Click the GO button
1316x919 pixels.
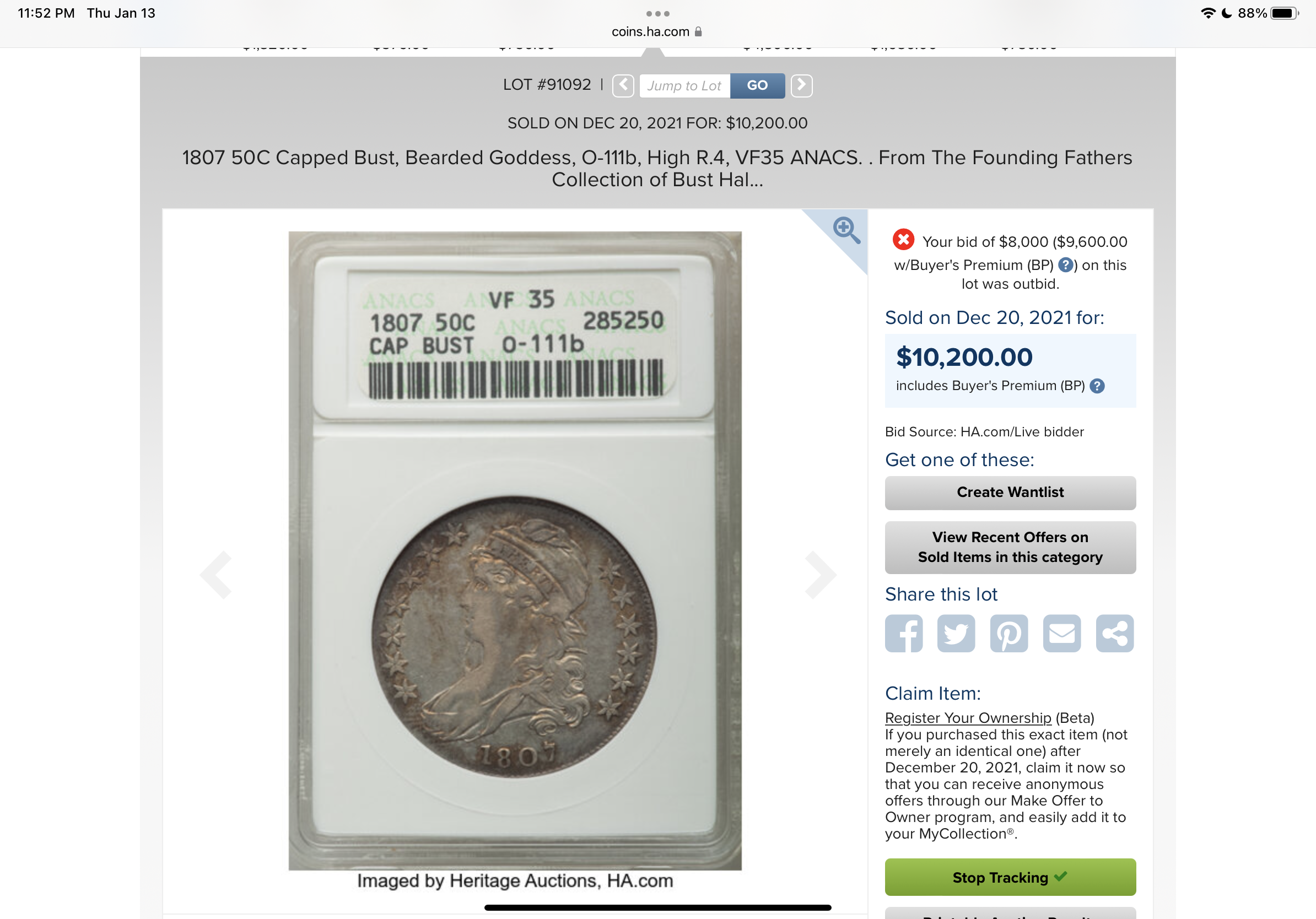757,85
